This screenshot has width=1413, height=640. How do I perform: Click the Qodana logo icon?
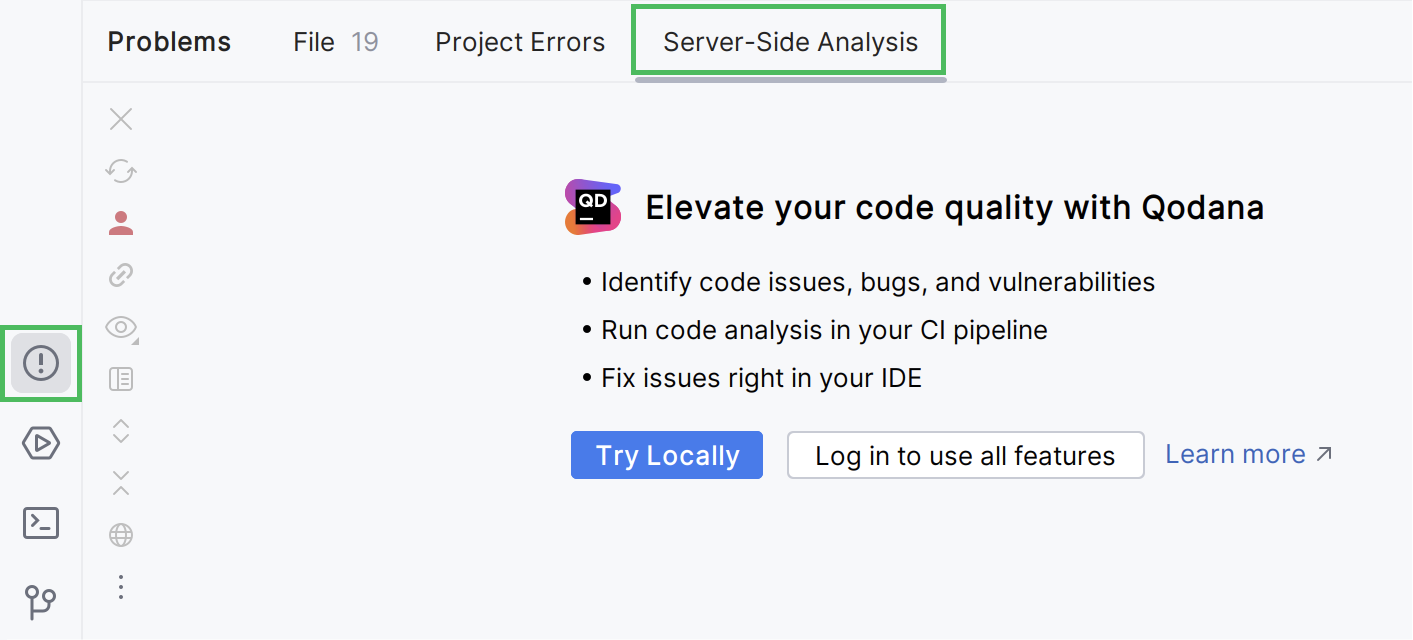click(593, 207)
